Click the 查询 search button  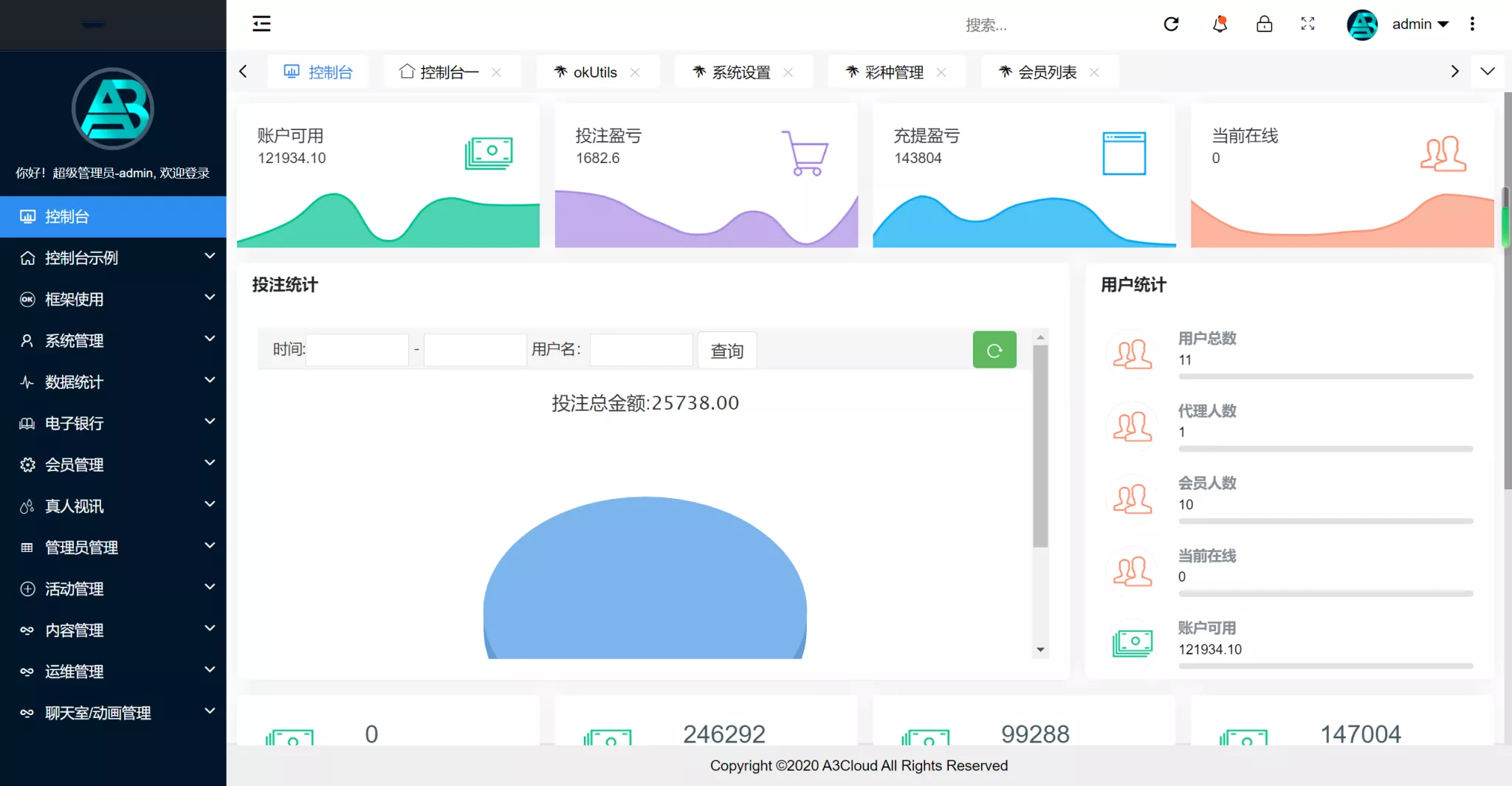[726, 350]
